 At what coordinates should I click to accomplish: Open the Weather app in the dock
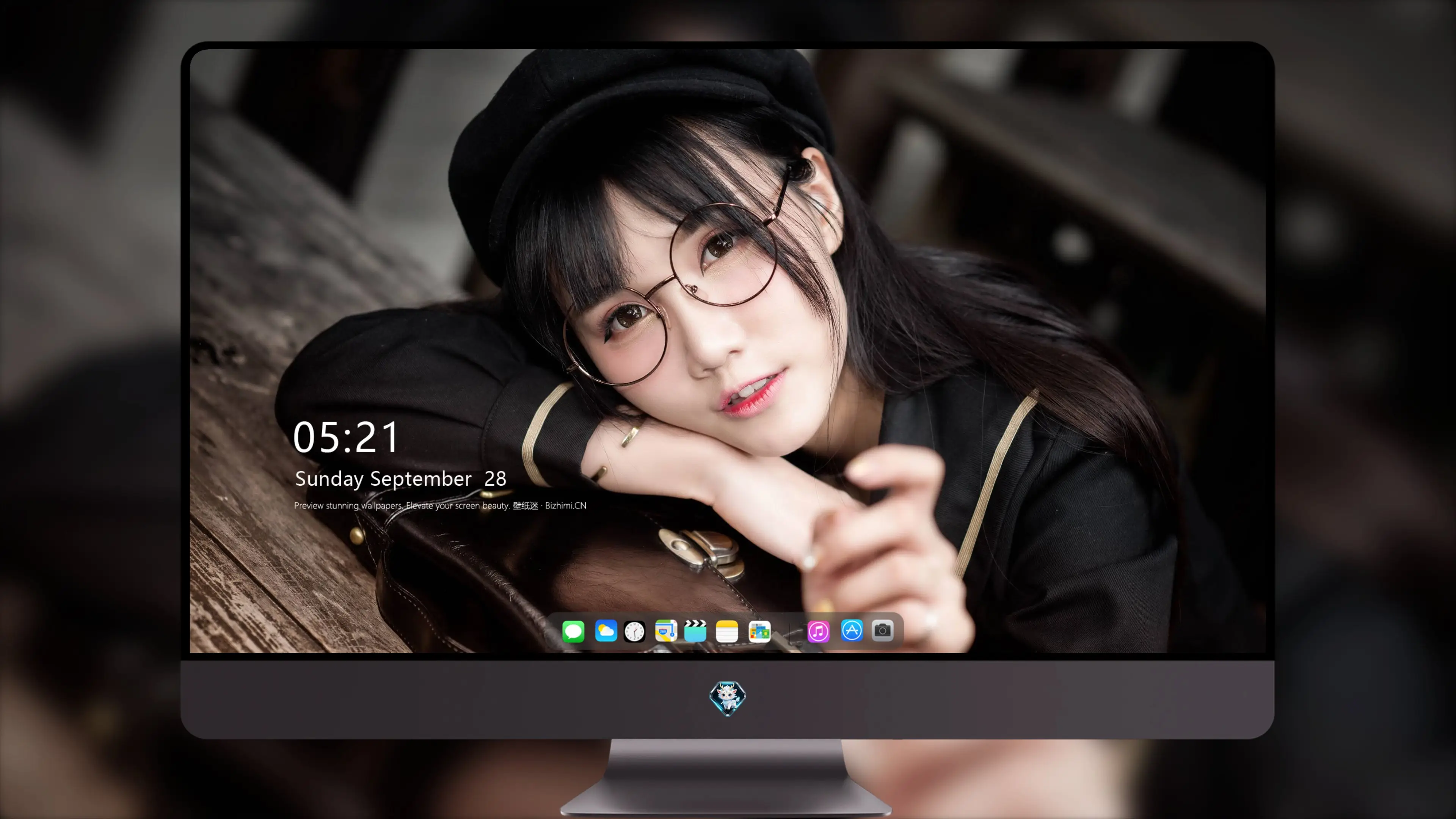[x=606, y=631]
